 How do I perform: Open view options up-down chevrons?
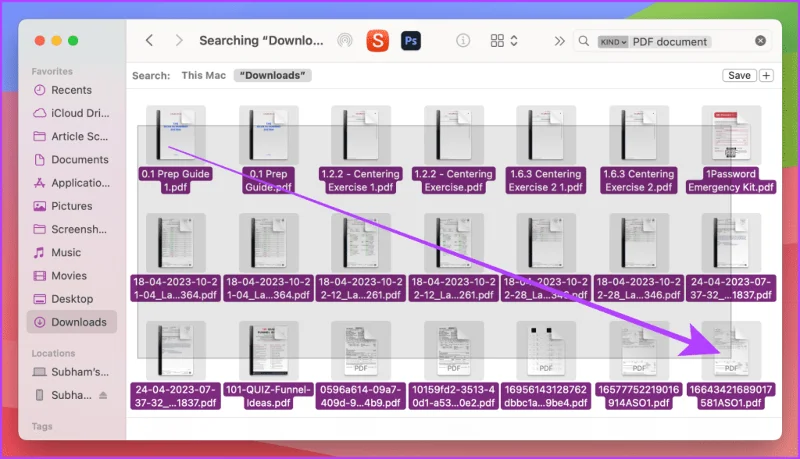[x=514, y=41]
